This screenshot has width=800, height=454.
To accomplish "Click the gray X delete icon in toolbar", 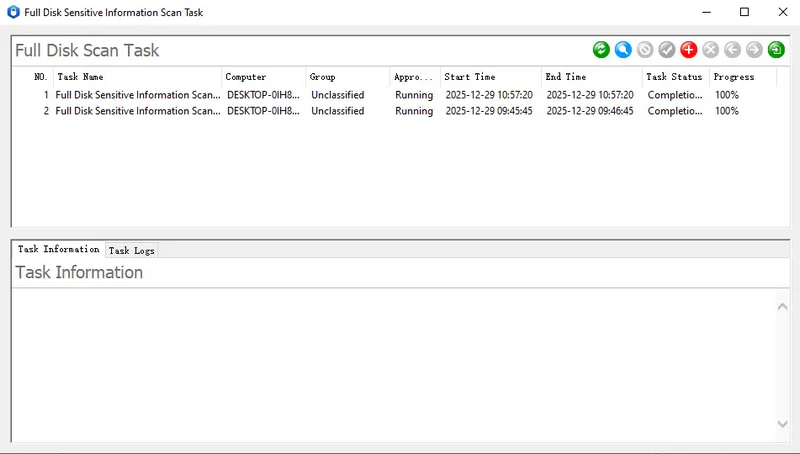I will pos(711,49).
